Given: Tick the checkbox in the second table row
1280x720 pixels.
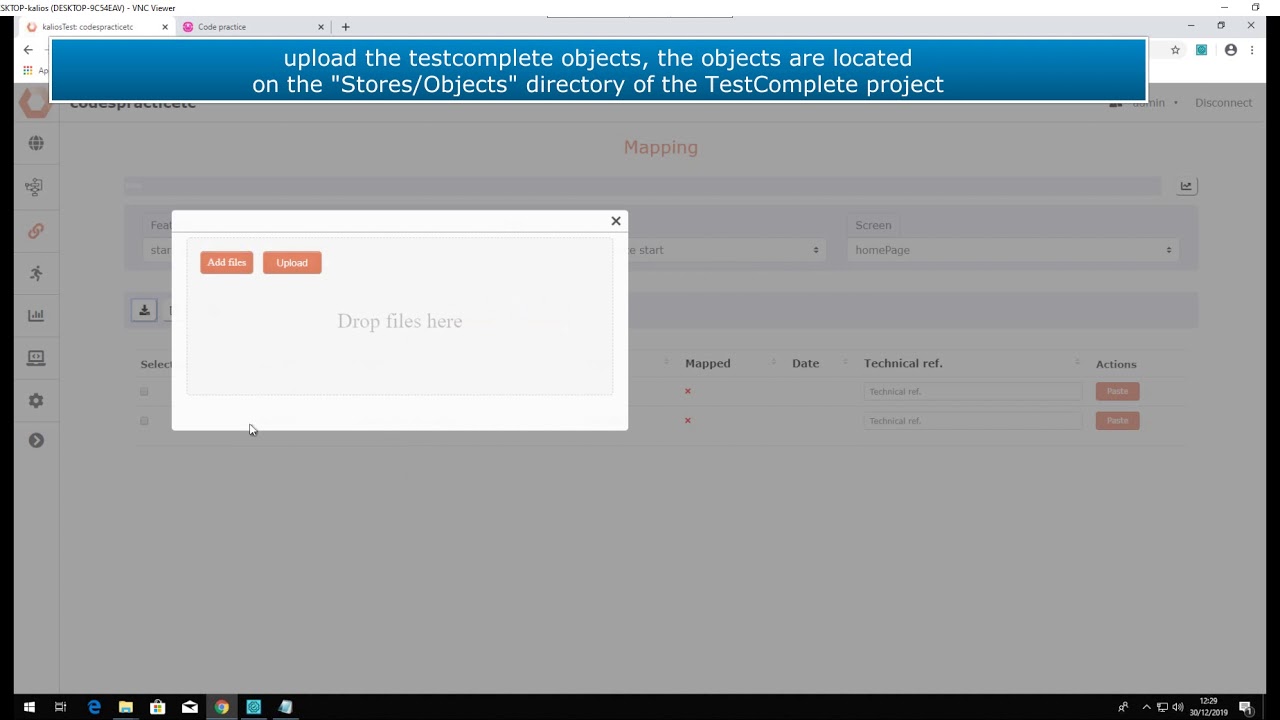Looking at the screenshot, I should coord(144,421).
